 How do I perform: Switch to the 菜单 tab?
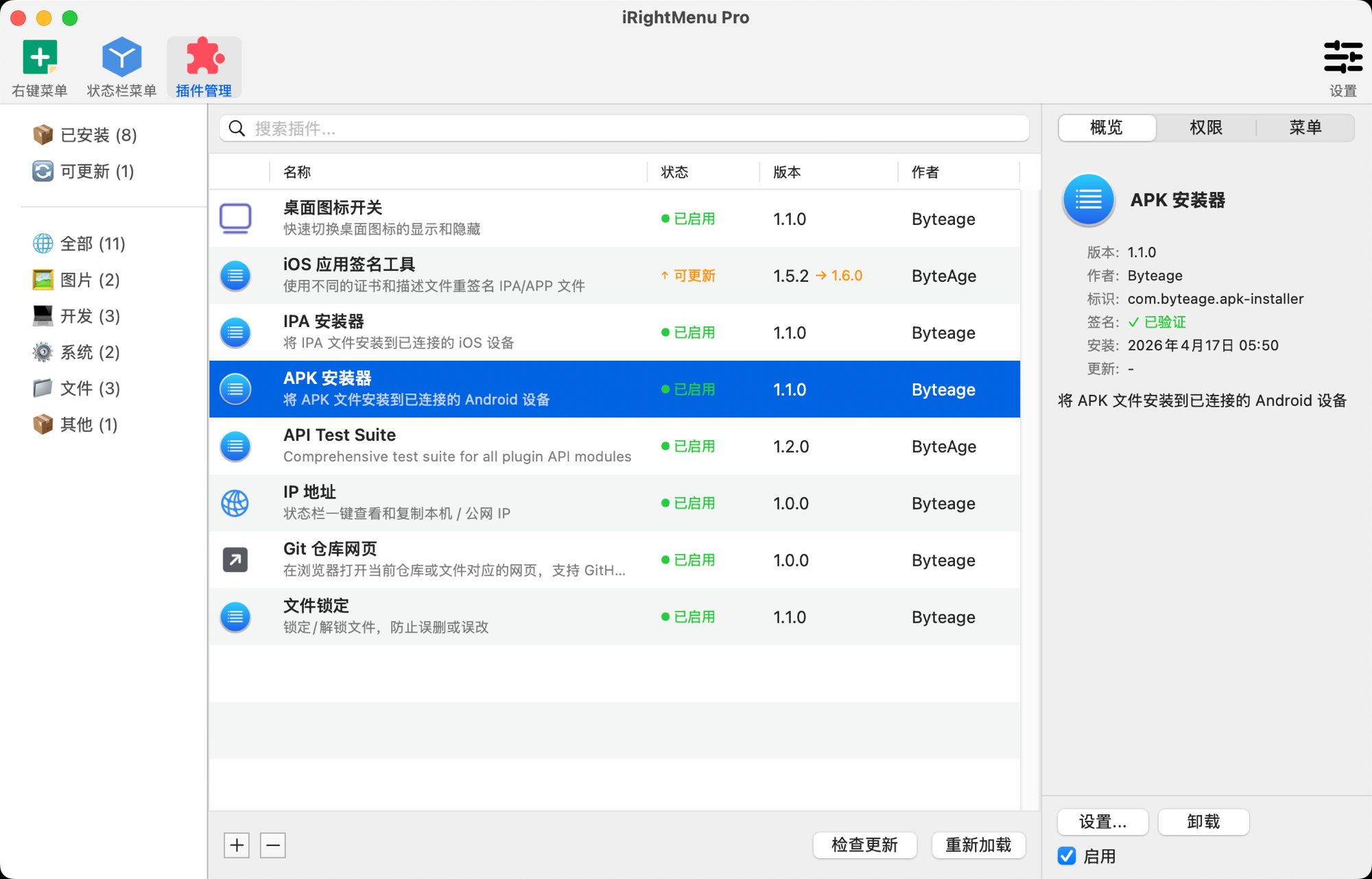[x=1305, y=128]
